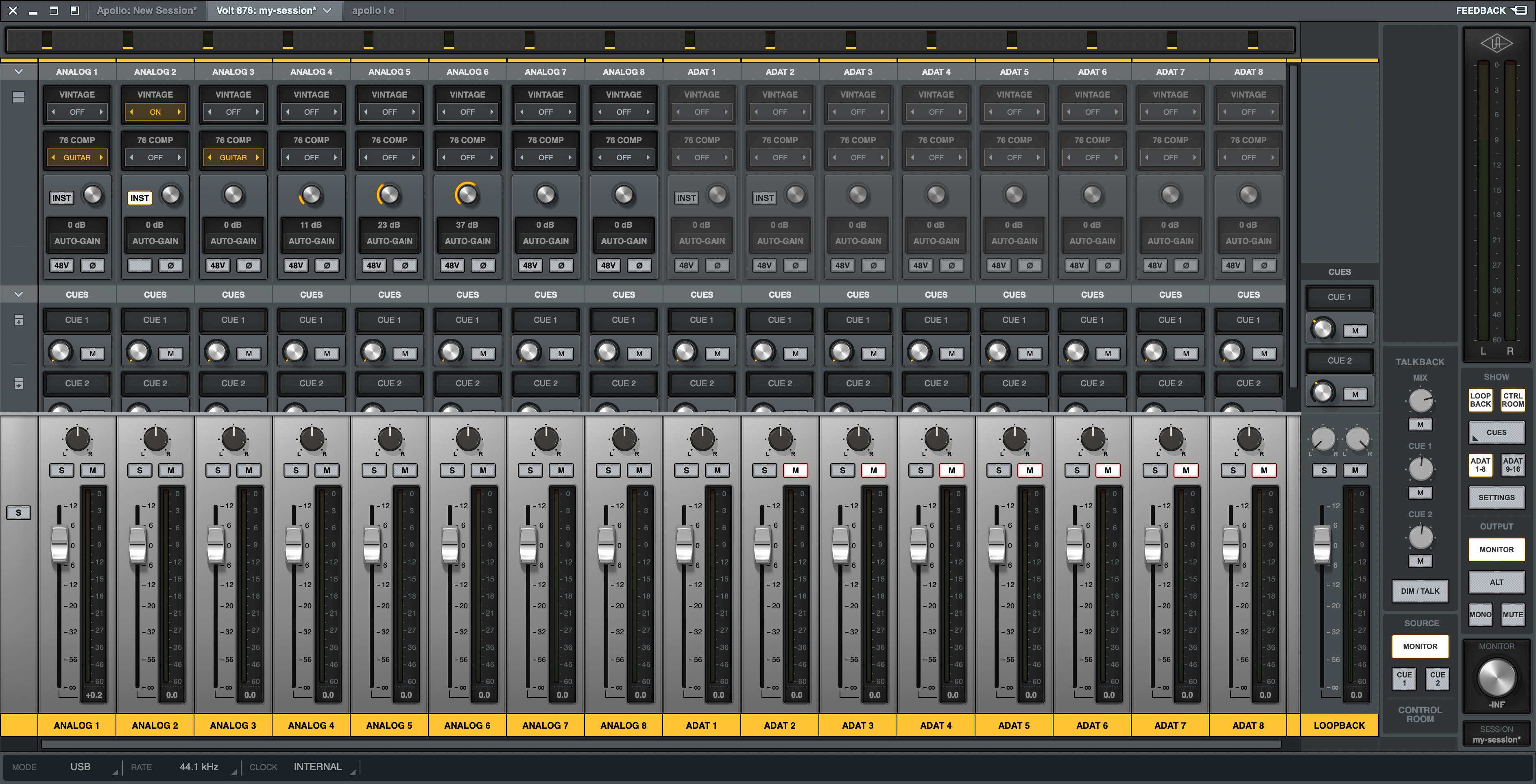Click ANALOG 2 CUE 1 send knob
This screenshot has width=1536, height=784.
pyautogui.click(x=138, y=352)
